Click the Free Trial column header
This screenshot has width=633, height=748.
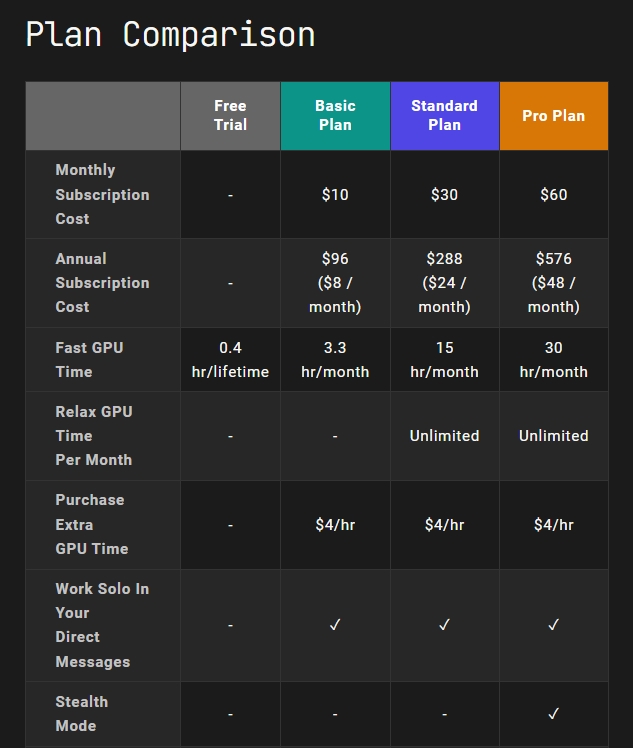click(x=230, y=115)
